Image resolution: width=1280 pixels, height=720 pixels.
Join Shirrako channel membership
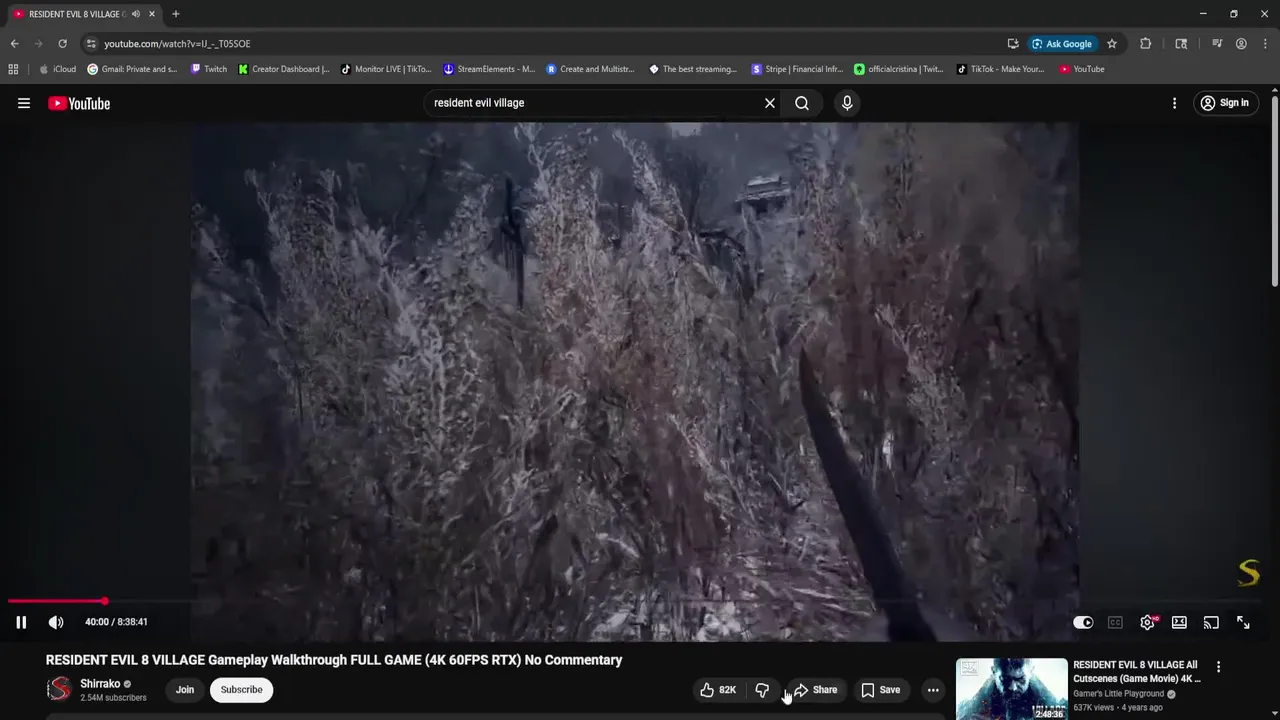185,690
